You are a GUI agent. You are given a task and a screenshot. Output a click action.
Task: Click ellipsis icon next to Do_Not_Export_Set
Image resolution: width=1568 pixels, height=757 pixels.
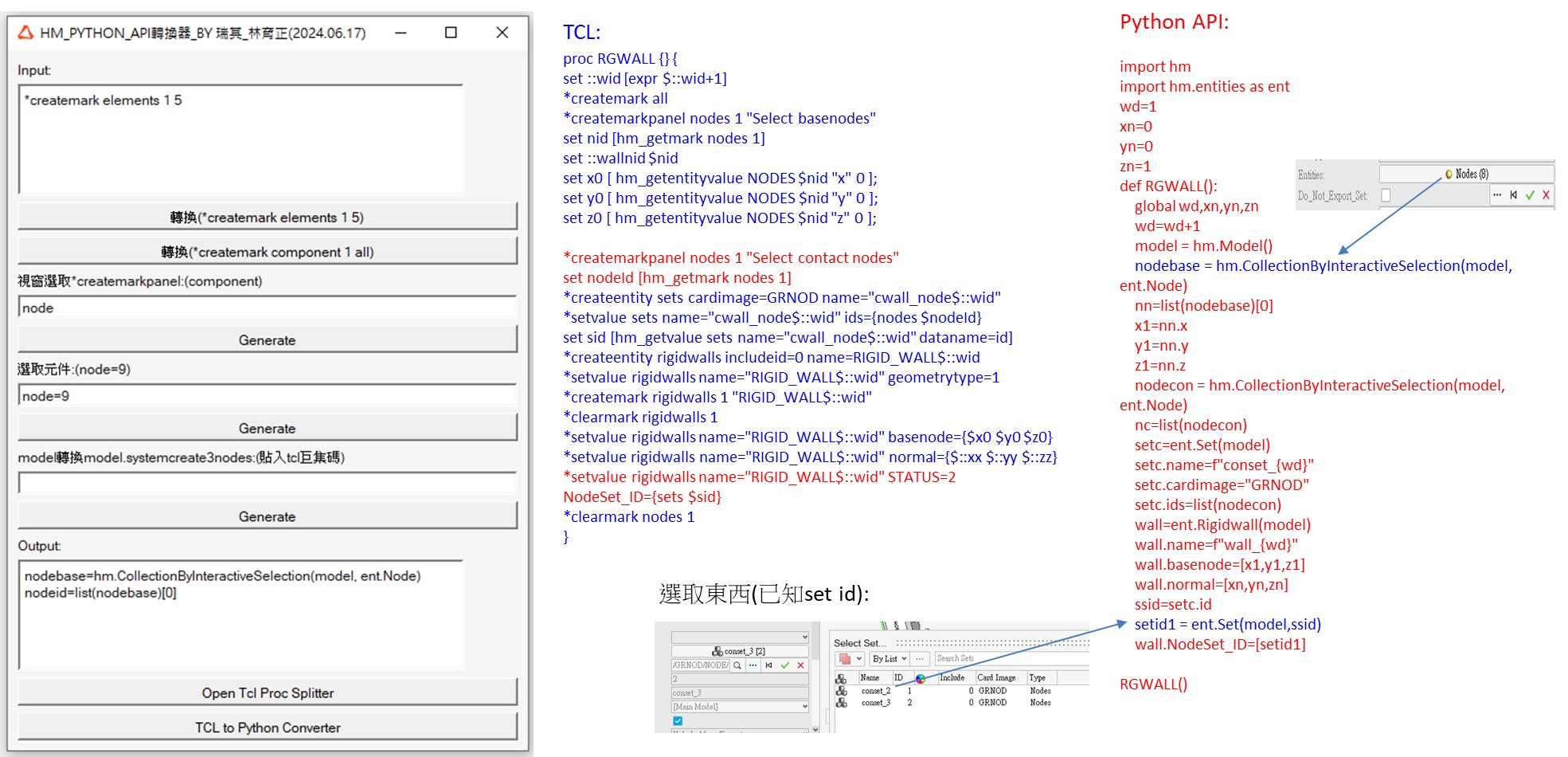1497,195
